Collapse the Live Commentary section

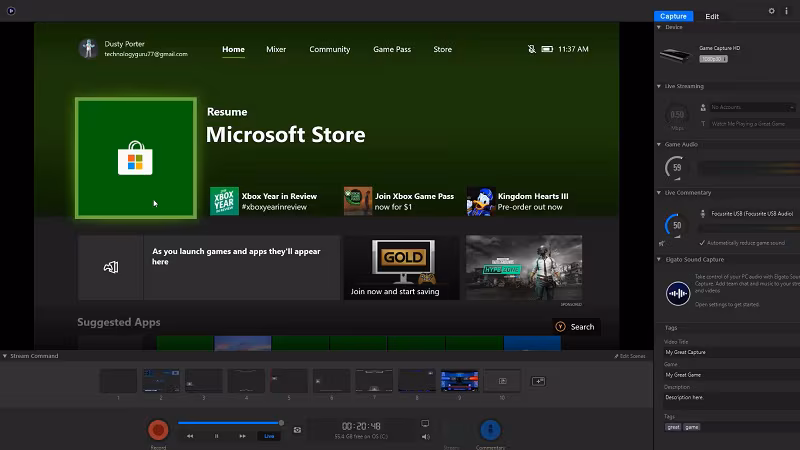tap(659, 193)
